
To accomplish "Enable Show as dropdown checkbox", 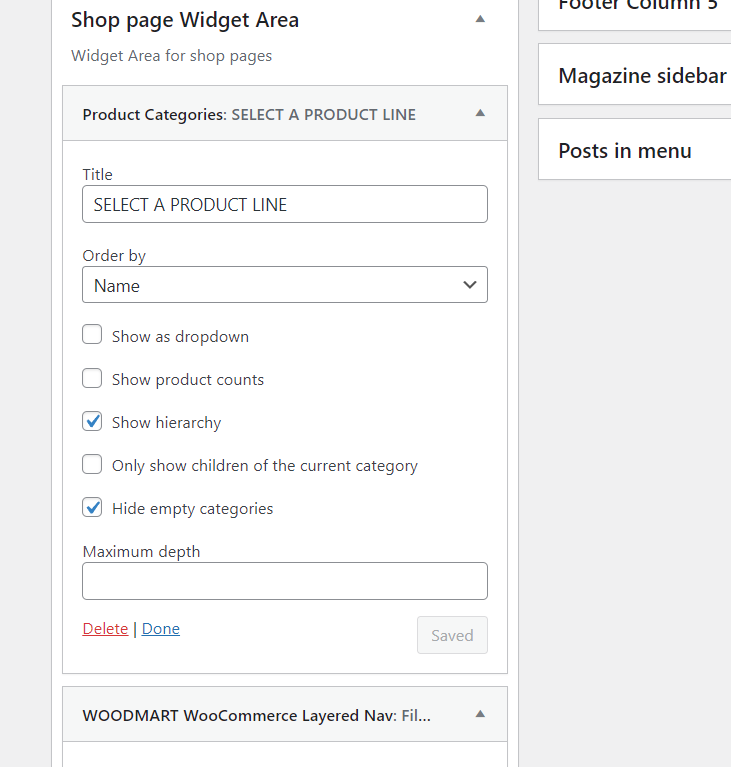I will (x=92, y=335).
